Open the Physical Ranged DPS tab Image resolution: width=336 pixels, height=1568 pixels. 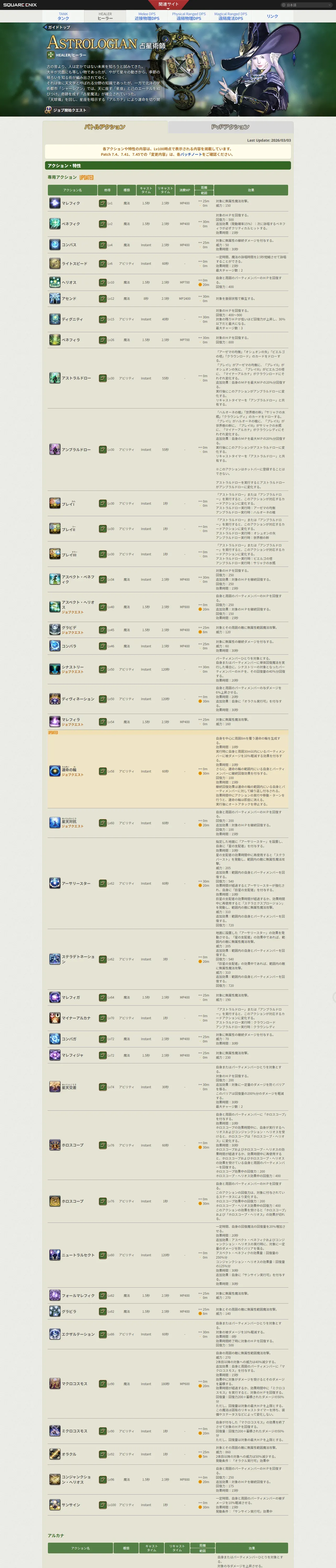point(189,16)
